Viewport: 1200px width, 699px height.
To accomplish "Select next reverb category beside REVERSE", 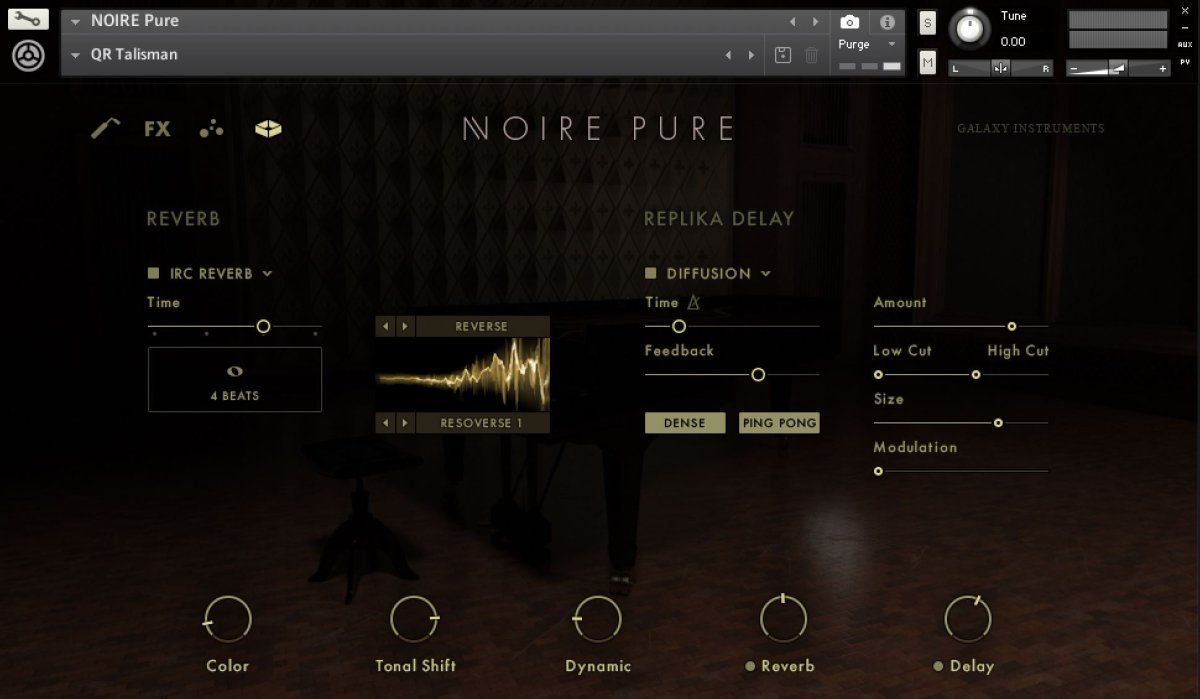I will point(405,326).
